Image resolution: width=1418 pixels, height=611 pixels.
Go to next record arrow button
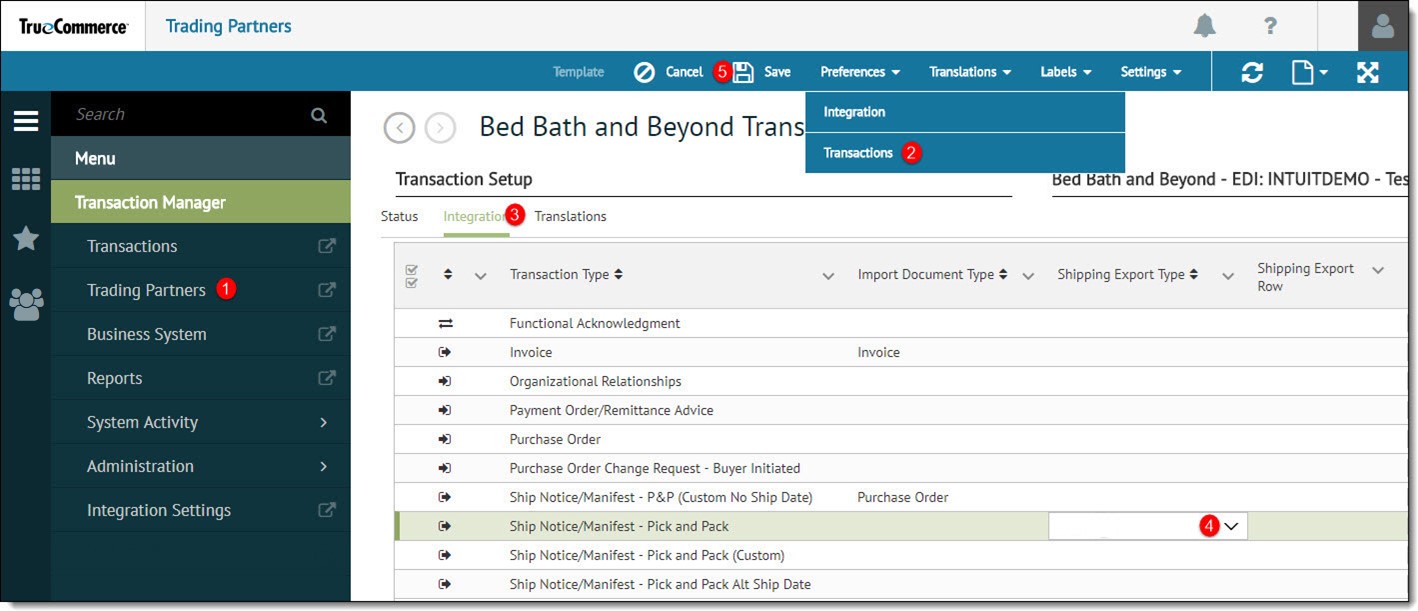440,128
